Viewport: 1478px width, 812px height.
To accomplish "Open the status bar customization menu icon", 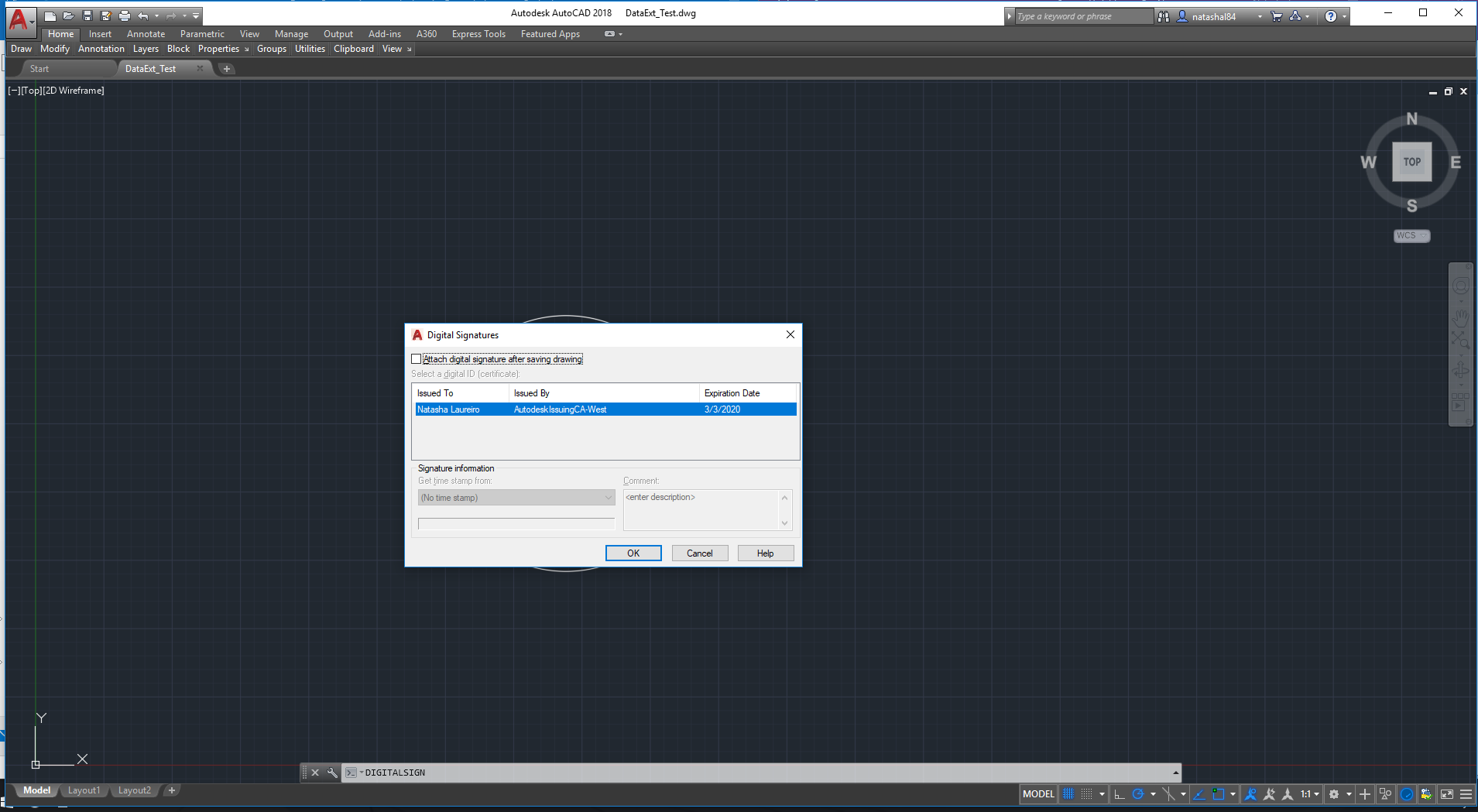I will coord(1466,794).
